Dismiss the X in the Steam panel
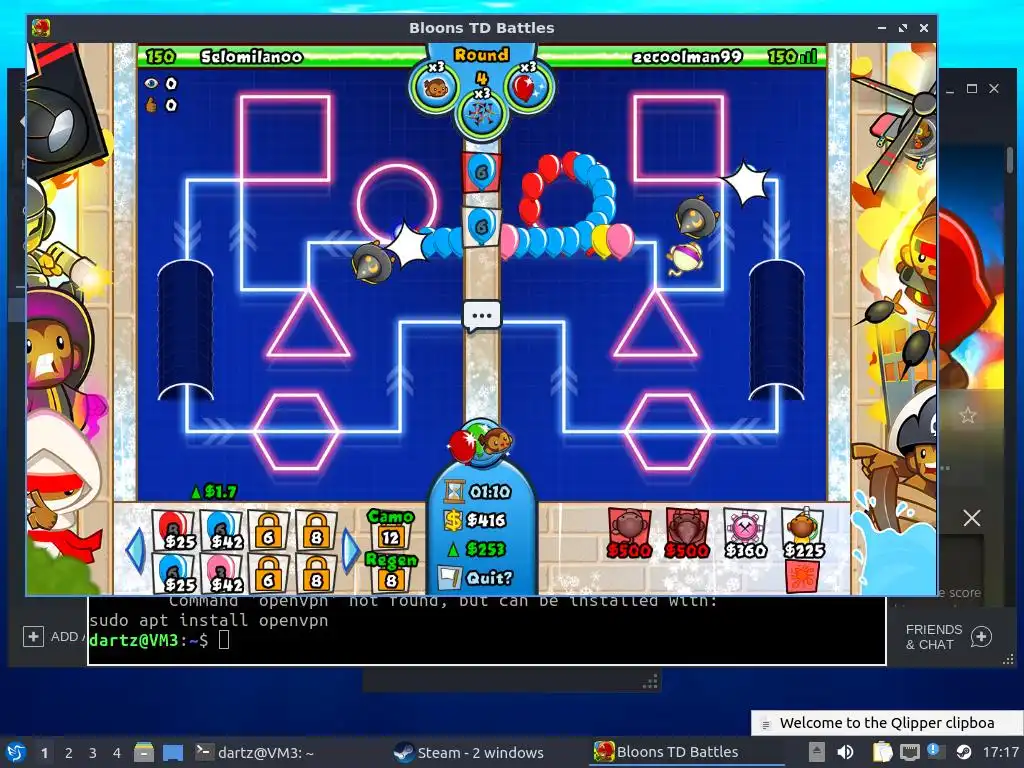 click(972, 519)
